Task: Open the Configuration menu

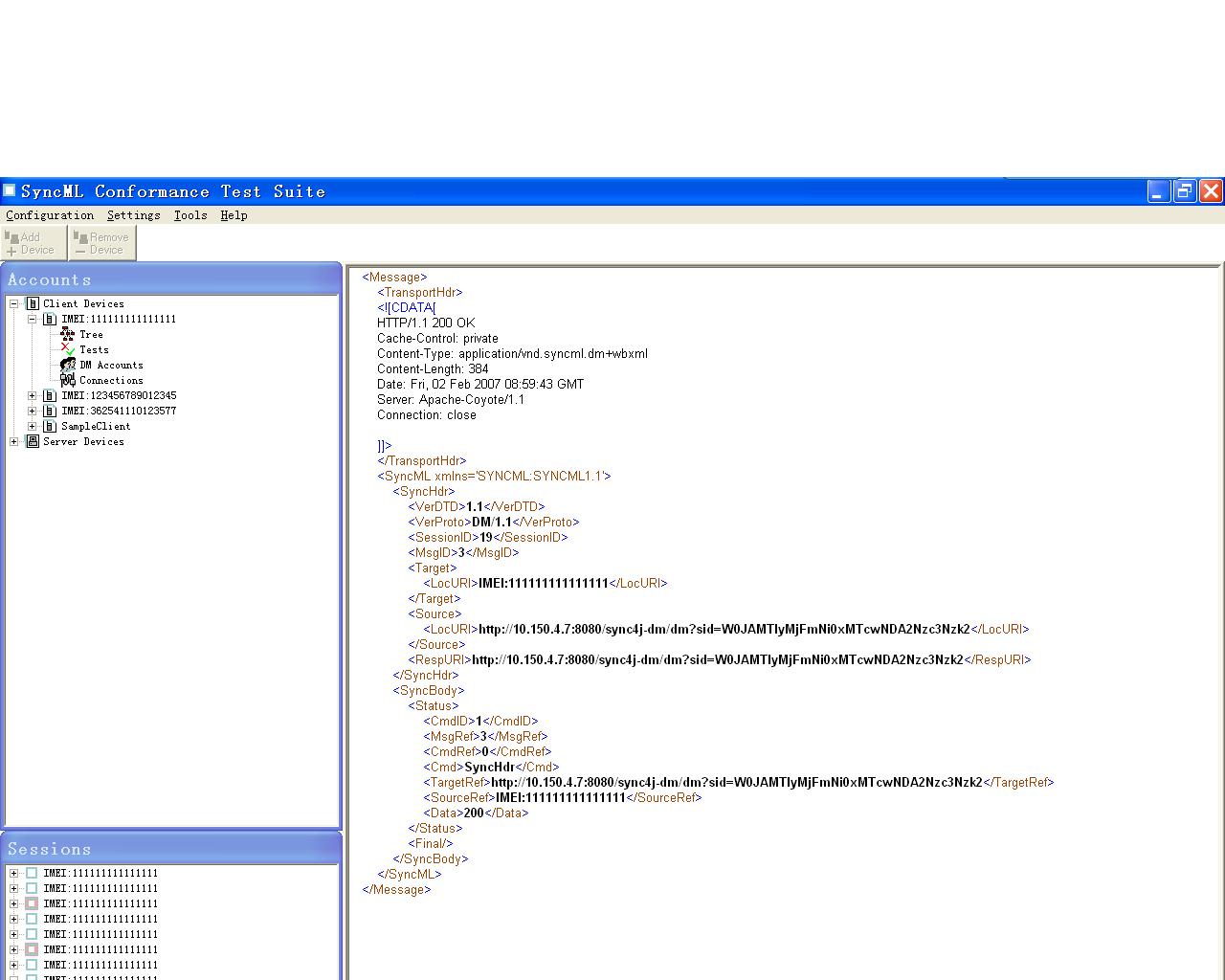Action: tap(50, 215)
